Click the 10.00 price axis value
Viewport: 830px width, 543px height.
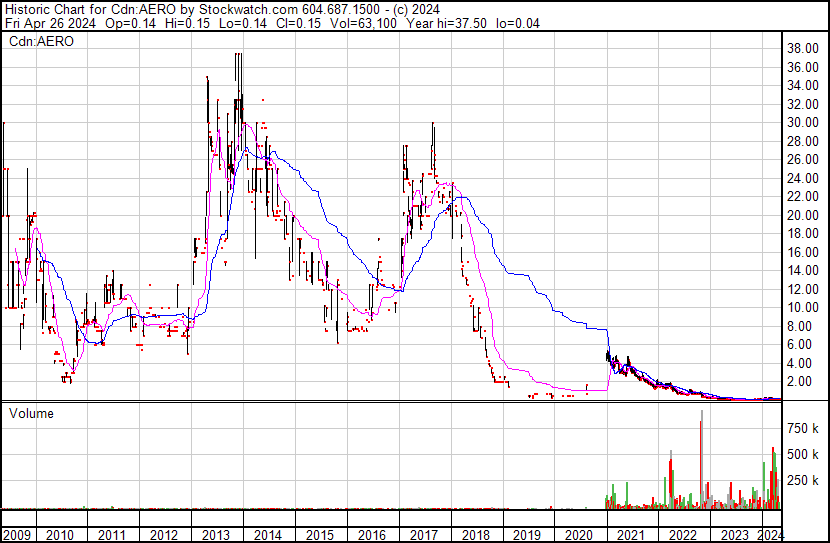802,308
